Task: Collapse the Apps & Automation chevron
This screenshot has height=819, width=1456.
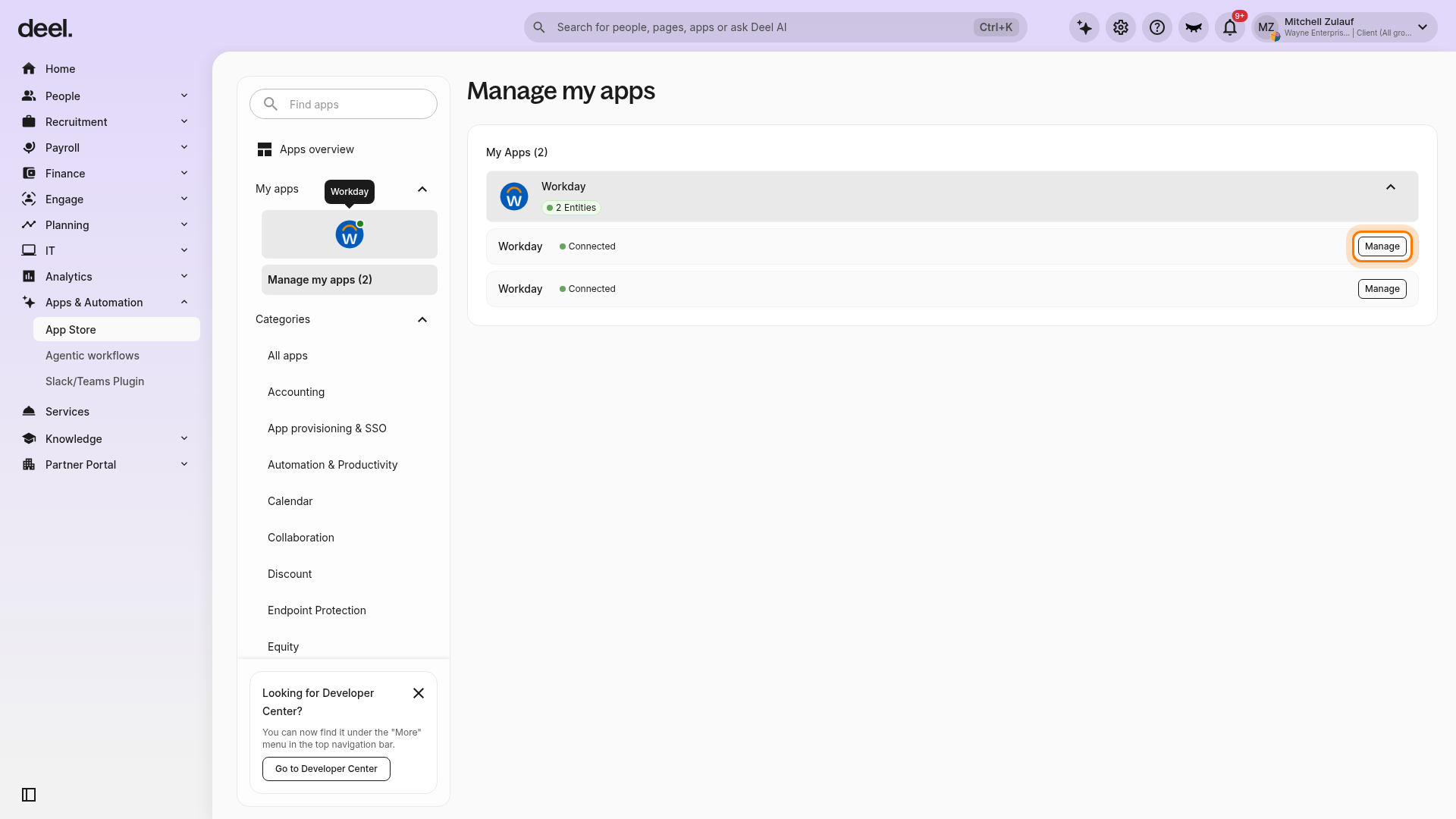Action: coord(184,302)
